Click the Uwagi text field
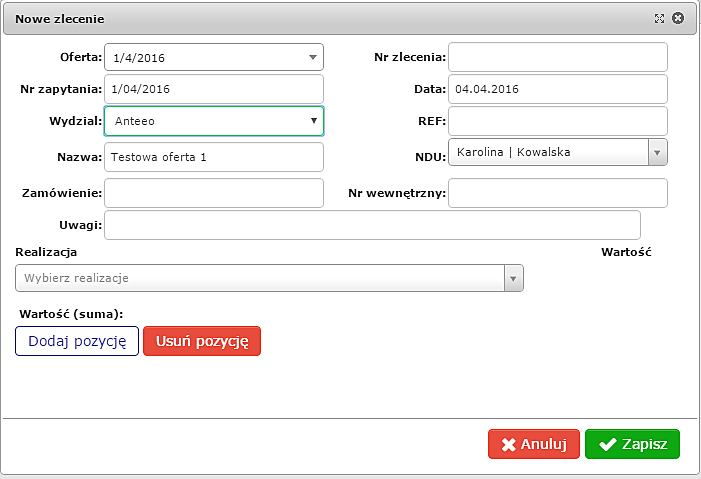 (372, 225)
